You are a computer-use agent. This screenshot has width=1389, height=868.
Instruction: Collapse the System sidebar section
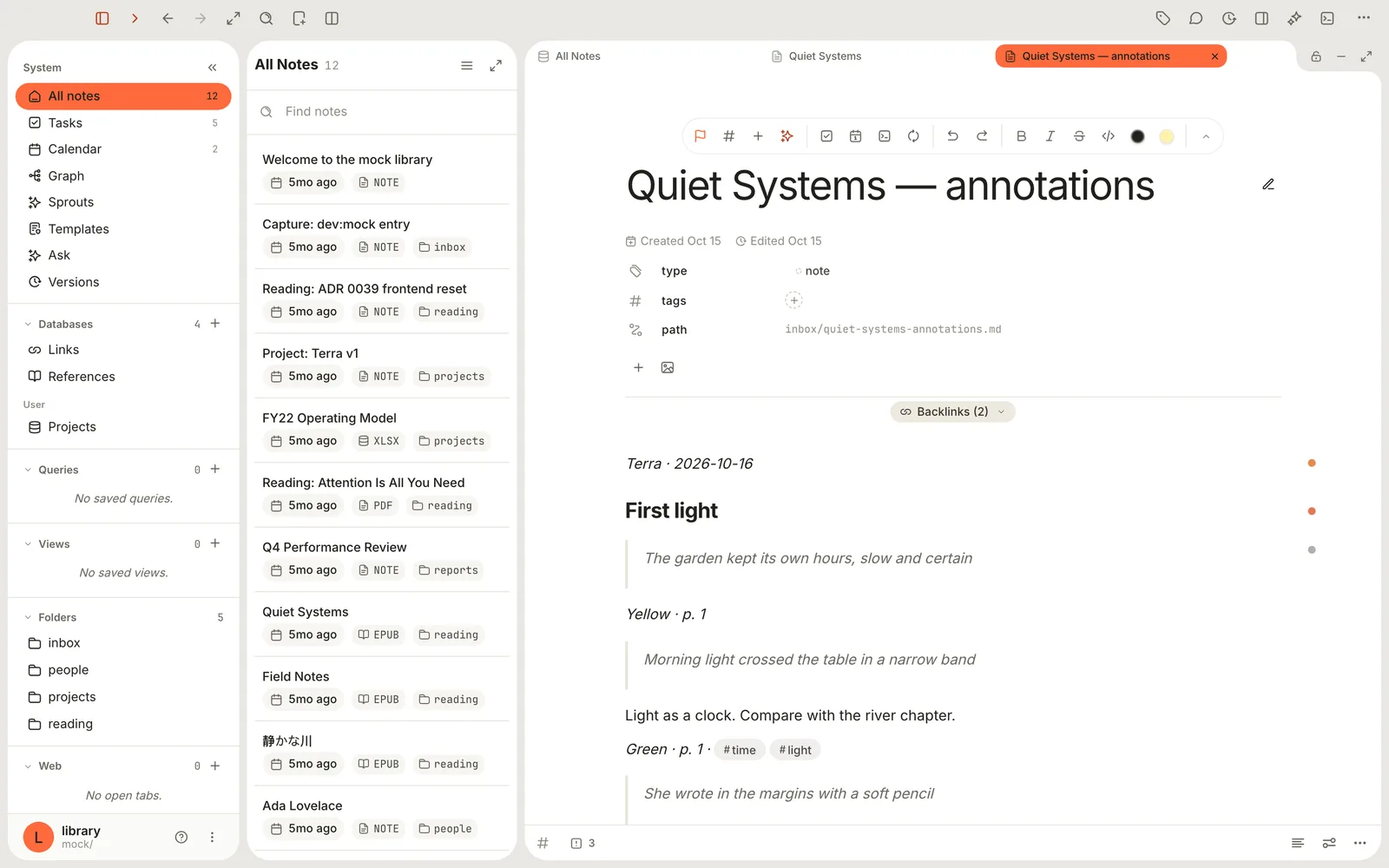coord(212,68)
